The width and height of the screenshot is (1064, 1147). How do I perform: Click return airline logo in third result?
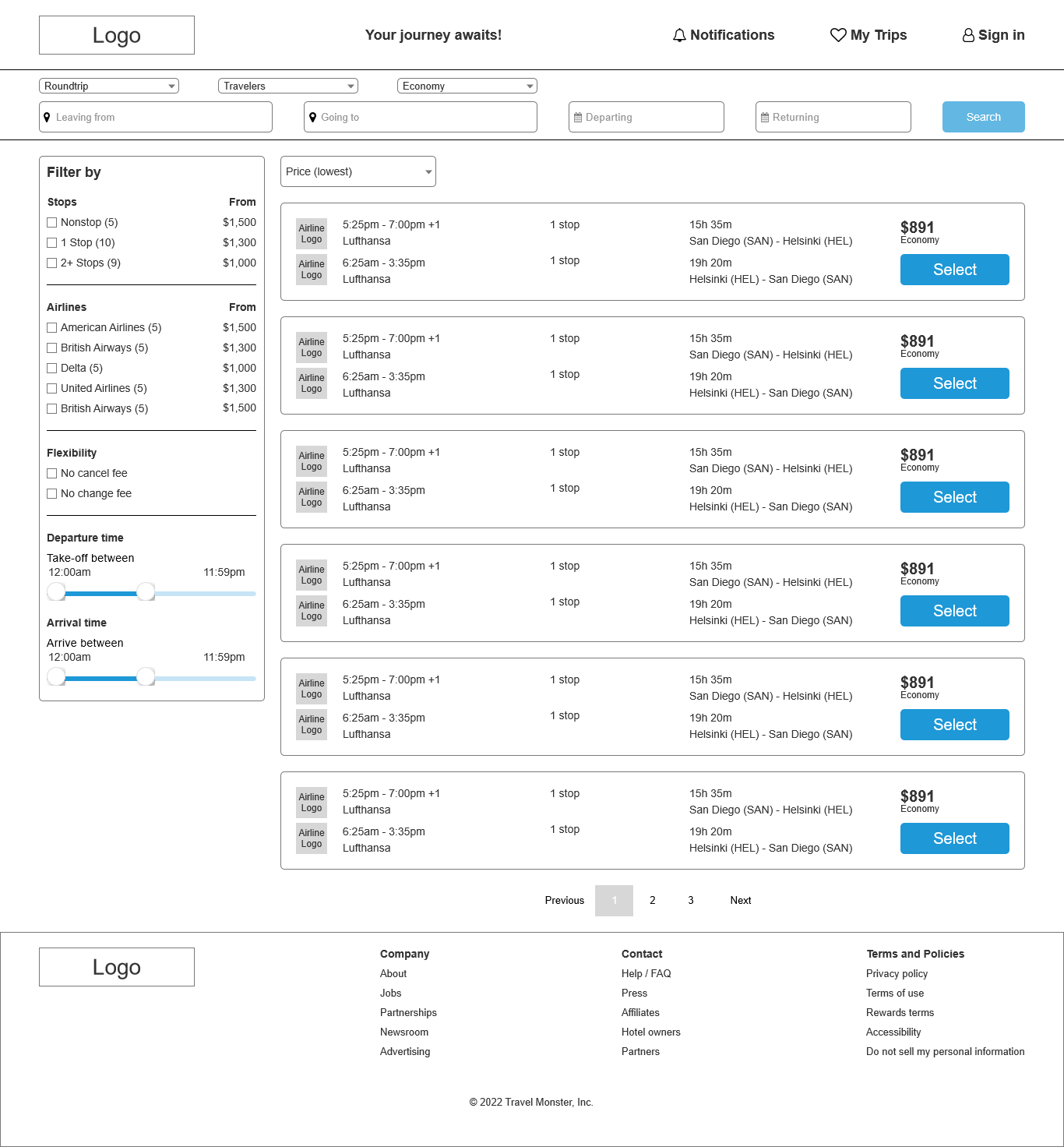[x=312, y=497]
